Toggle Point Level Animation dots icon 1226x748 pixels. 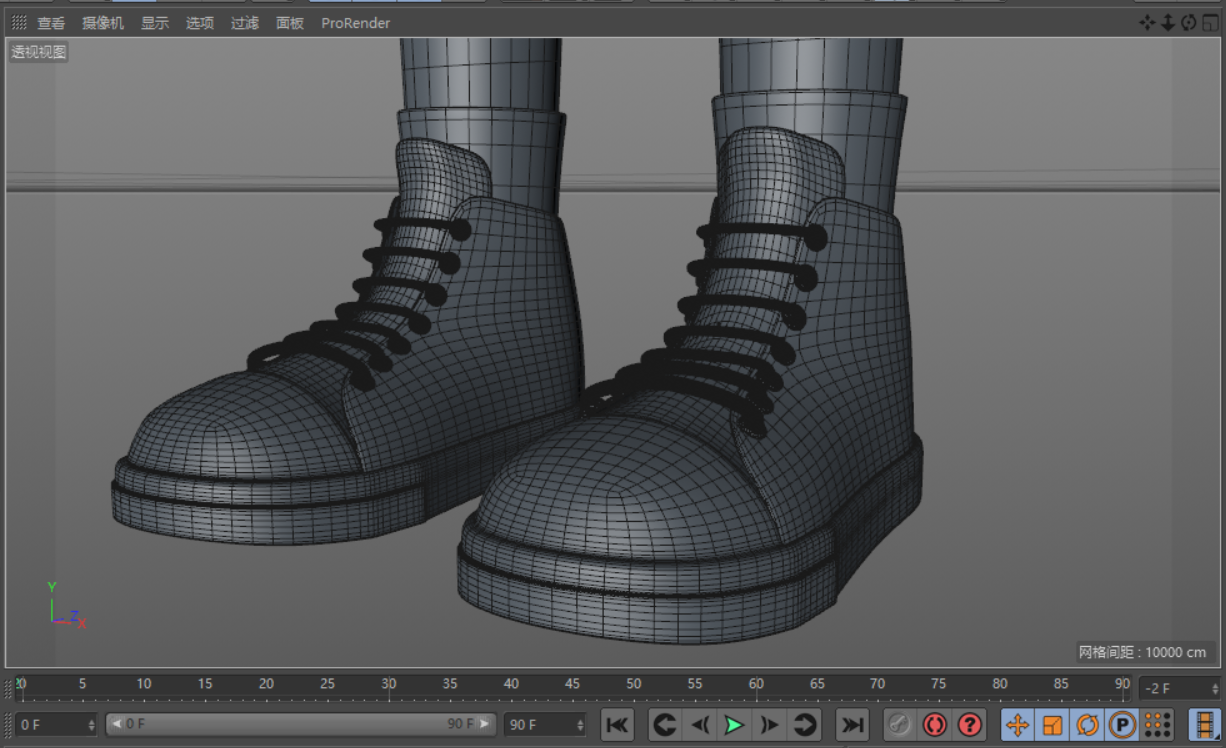click(x=1157, y=724)
